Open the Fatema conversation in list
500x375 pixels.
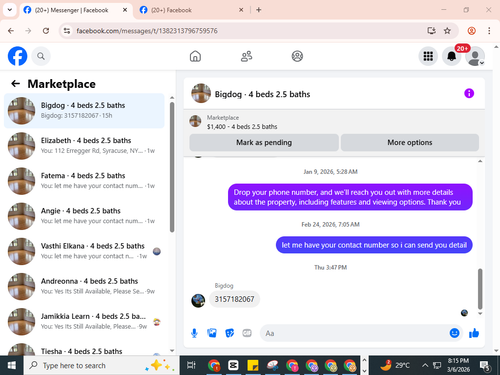84,181
